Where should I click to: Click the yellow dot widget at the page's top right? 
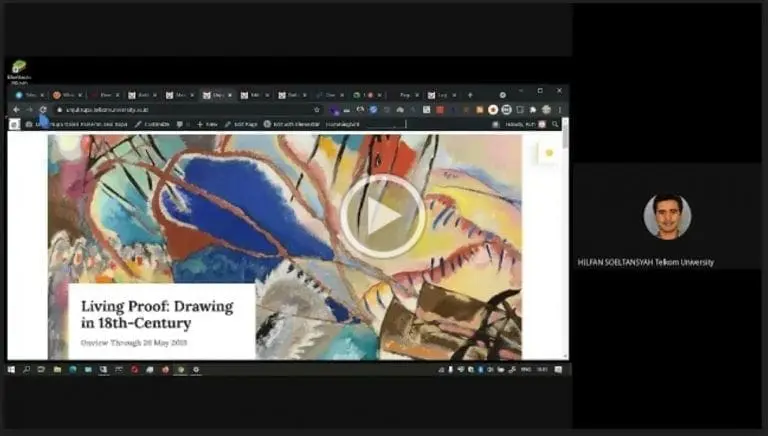click(x=549, y=153)
